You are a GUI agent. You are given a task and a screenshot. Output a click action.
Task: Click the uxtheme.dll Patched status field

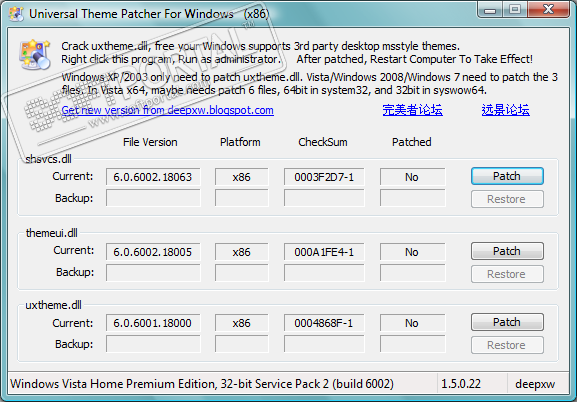[413, 323]
